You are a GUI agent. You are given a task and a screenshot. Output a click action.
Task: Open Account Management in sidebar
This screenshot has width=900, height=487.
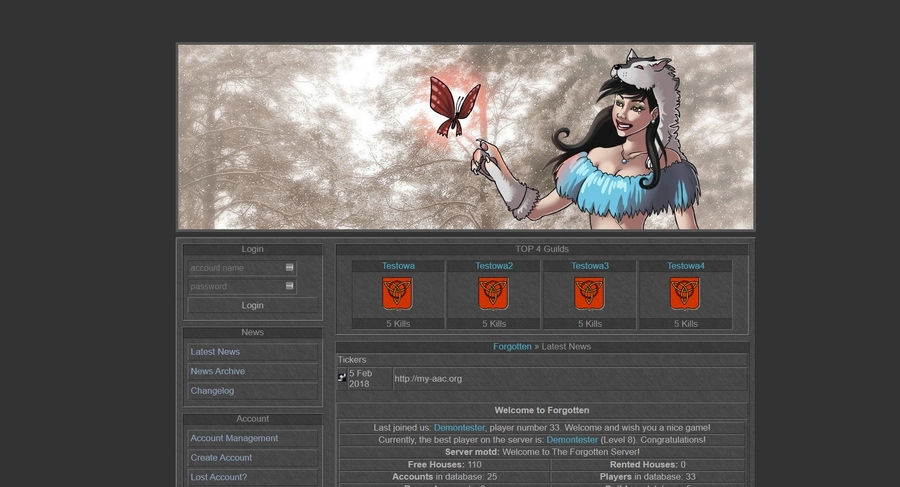(x=234, y=438)
